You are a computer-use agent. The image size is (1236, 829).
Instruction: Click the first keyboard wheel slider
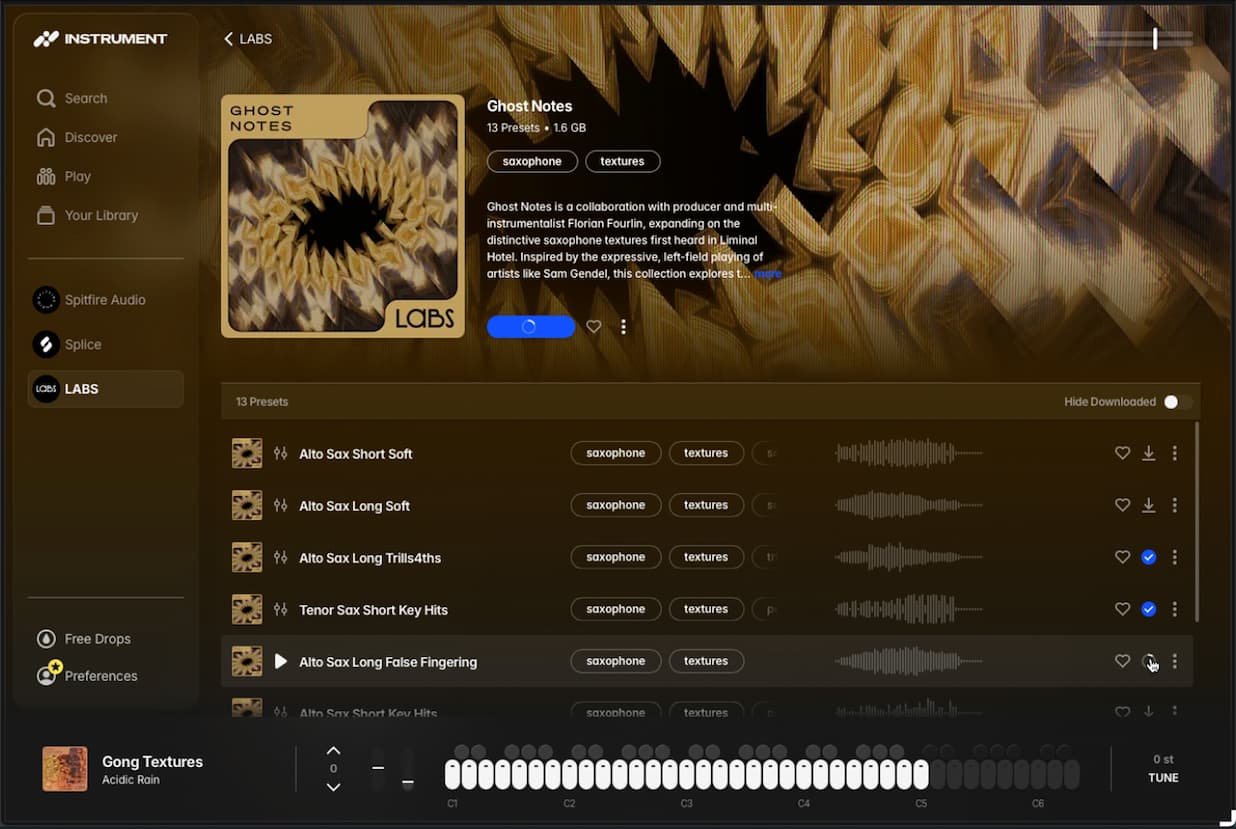378,769
